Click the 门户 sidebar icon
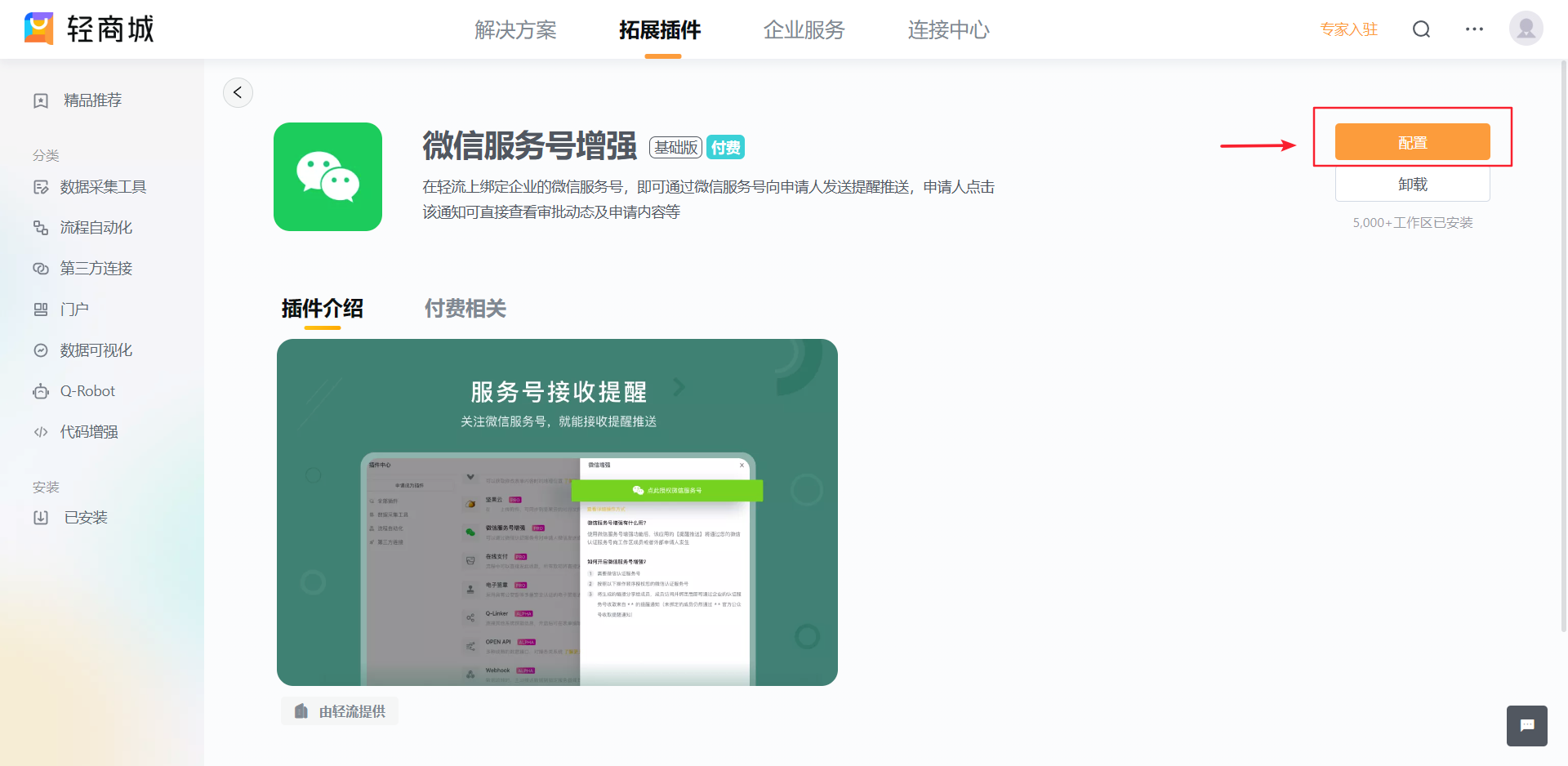The height and width of the screenshot is (766, 1568). click(41, 310)
